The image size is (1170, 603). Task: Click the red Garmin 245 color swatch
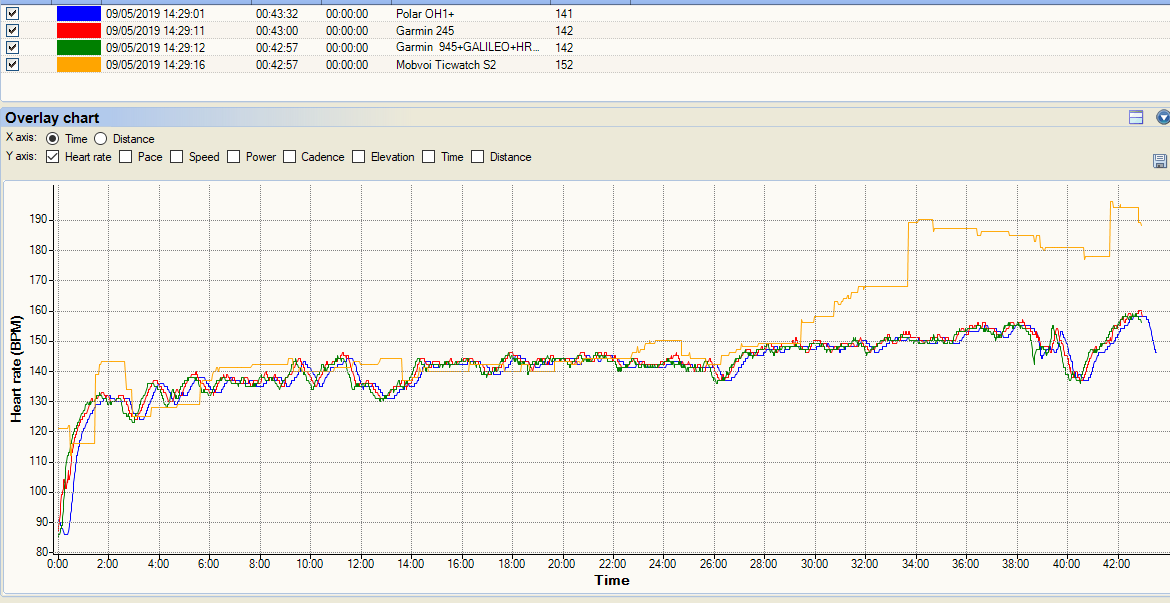pos(78,31)
